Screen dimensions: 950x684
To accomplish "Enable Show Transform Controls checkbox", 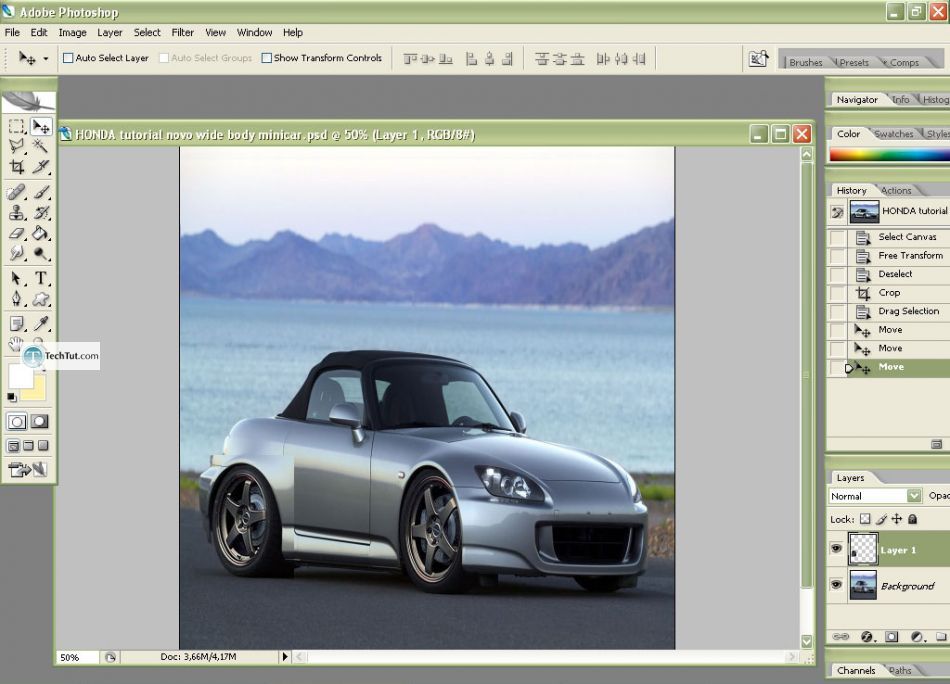I will click(x=266, y=58).
